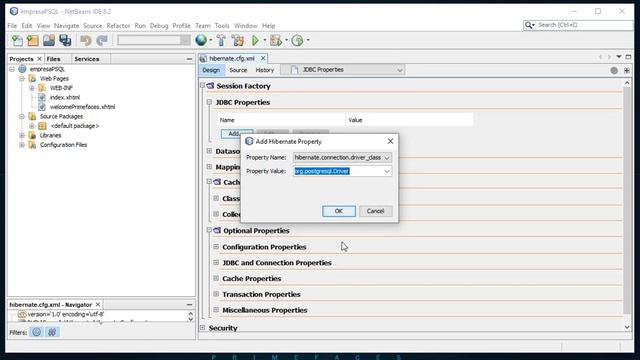Select welcomePrimefaces.xhtml in the project tree

82,107
